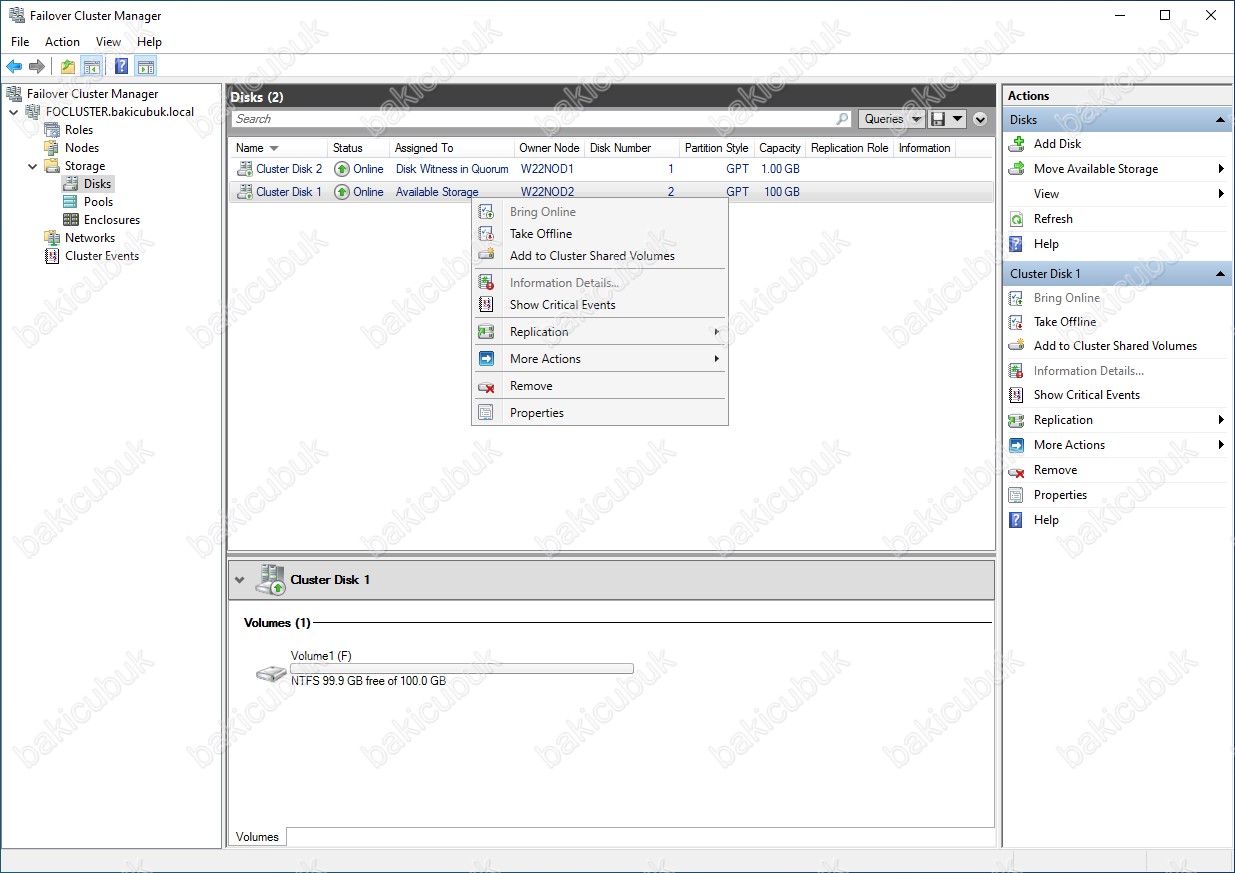Image resolution: width=1235 pixels, height=873 pixels.
Task: Click the Properties icon in Actions pane
Action: click(x=1016, y=495)
